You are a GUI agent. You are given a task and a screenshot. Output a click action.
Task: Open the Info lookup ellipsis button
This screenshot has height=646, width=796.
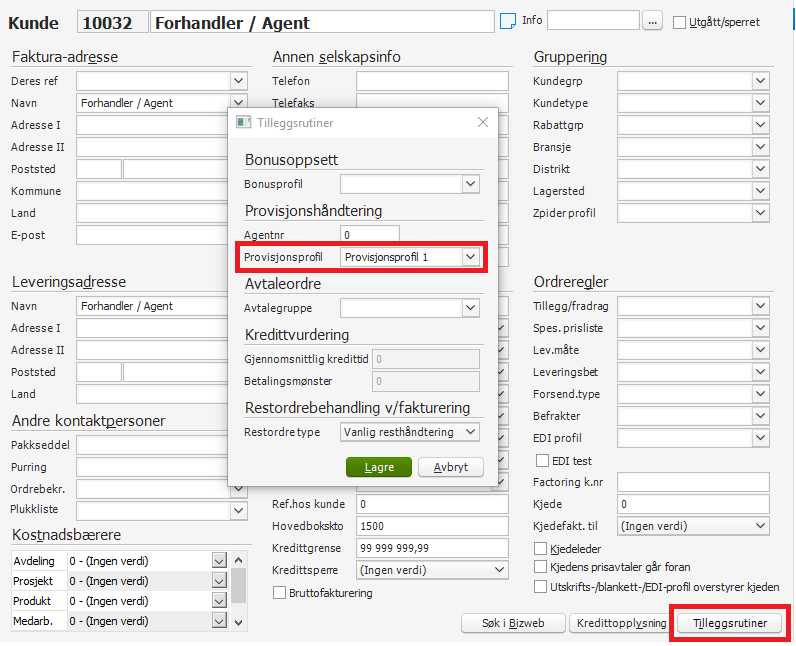652,21
